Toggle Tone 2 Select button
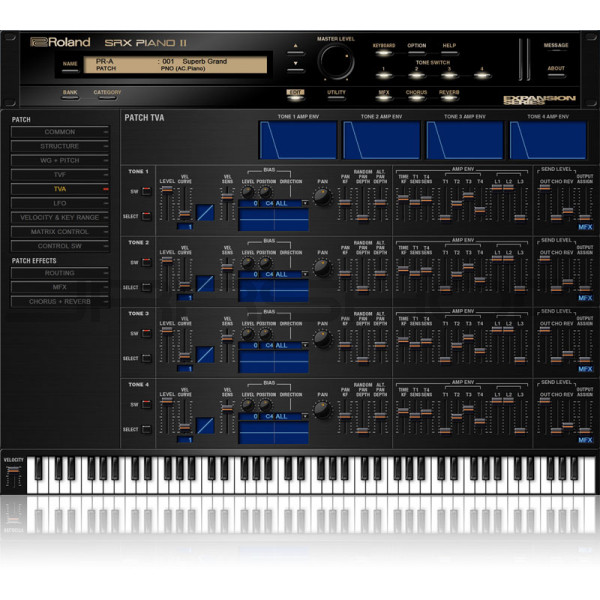 tap(147, 287)
